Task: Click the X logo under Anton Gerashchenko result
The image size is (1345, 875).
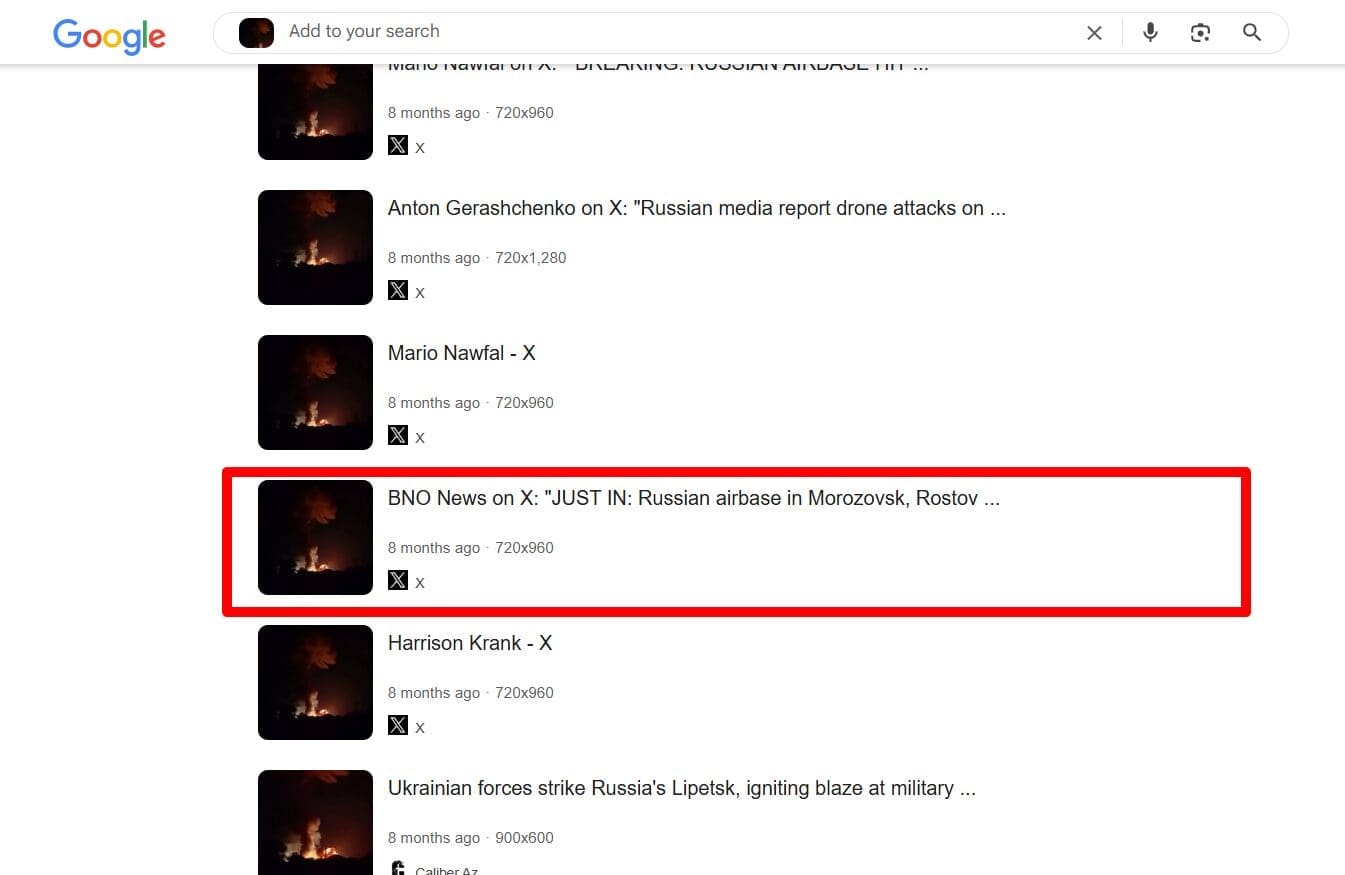Action: pyautogui.click(x=398, y=290)
